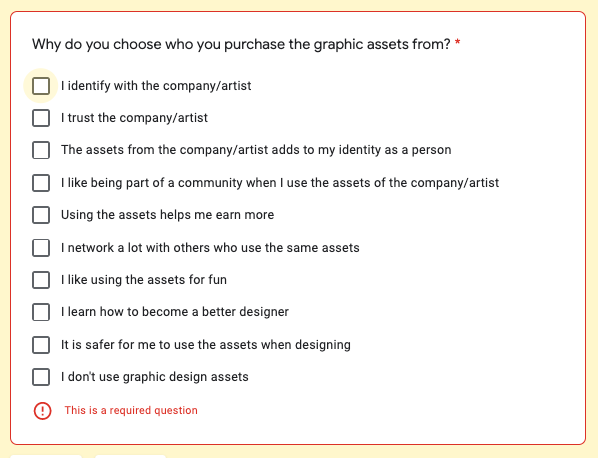598x458 pixels.
Task: Click the 'I like using the assets for fun' label
Action: pos(144,280)
